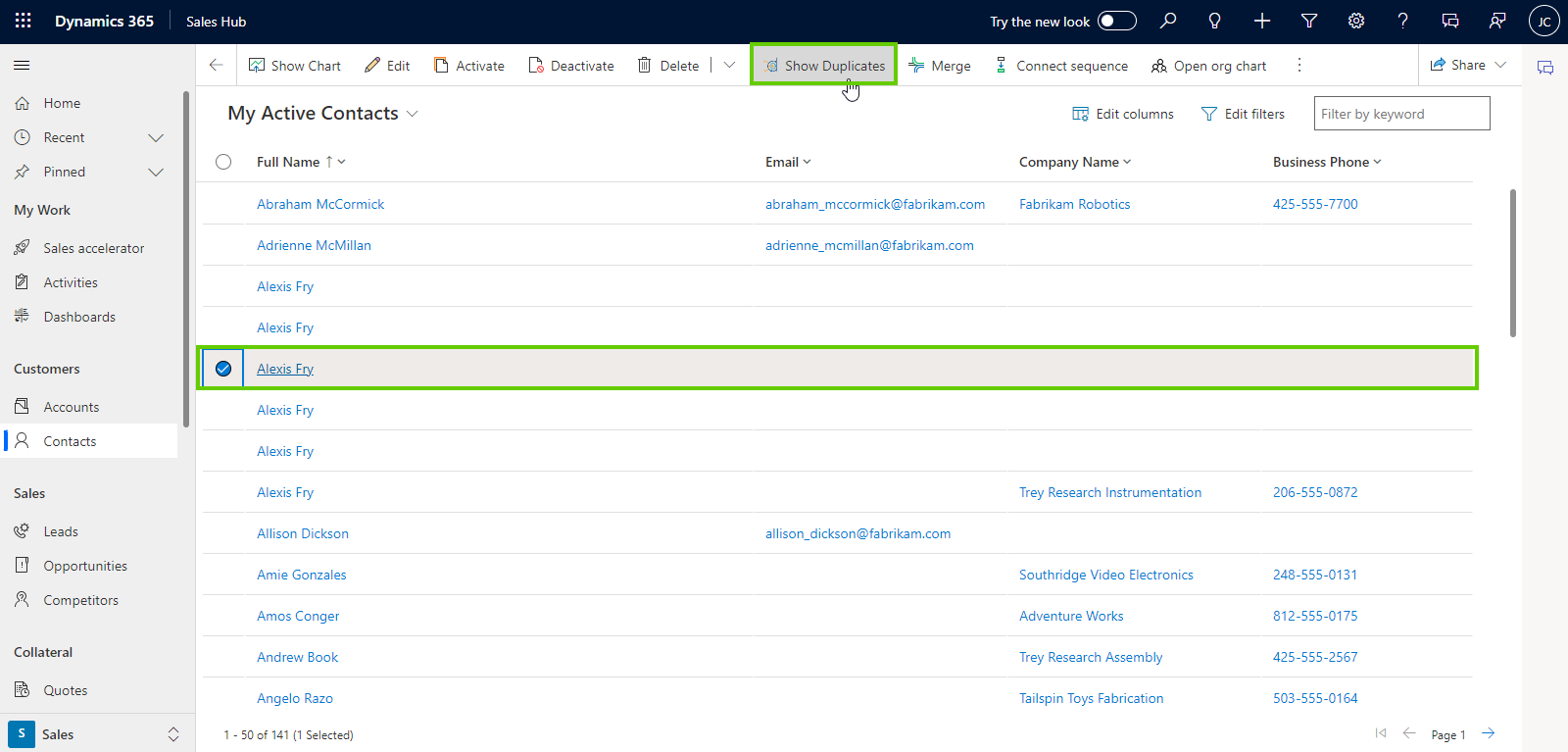
Task: Open Settings gear in top bar
Action: click(x=1355, y=21)
